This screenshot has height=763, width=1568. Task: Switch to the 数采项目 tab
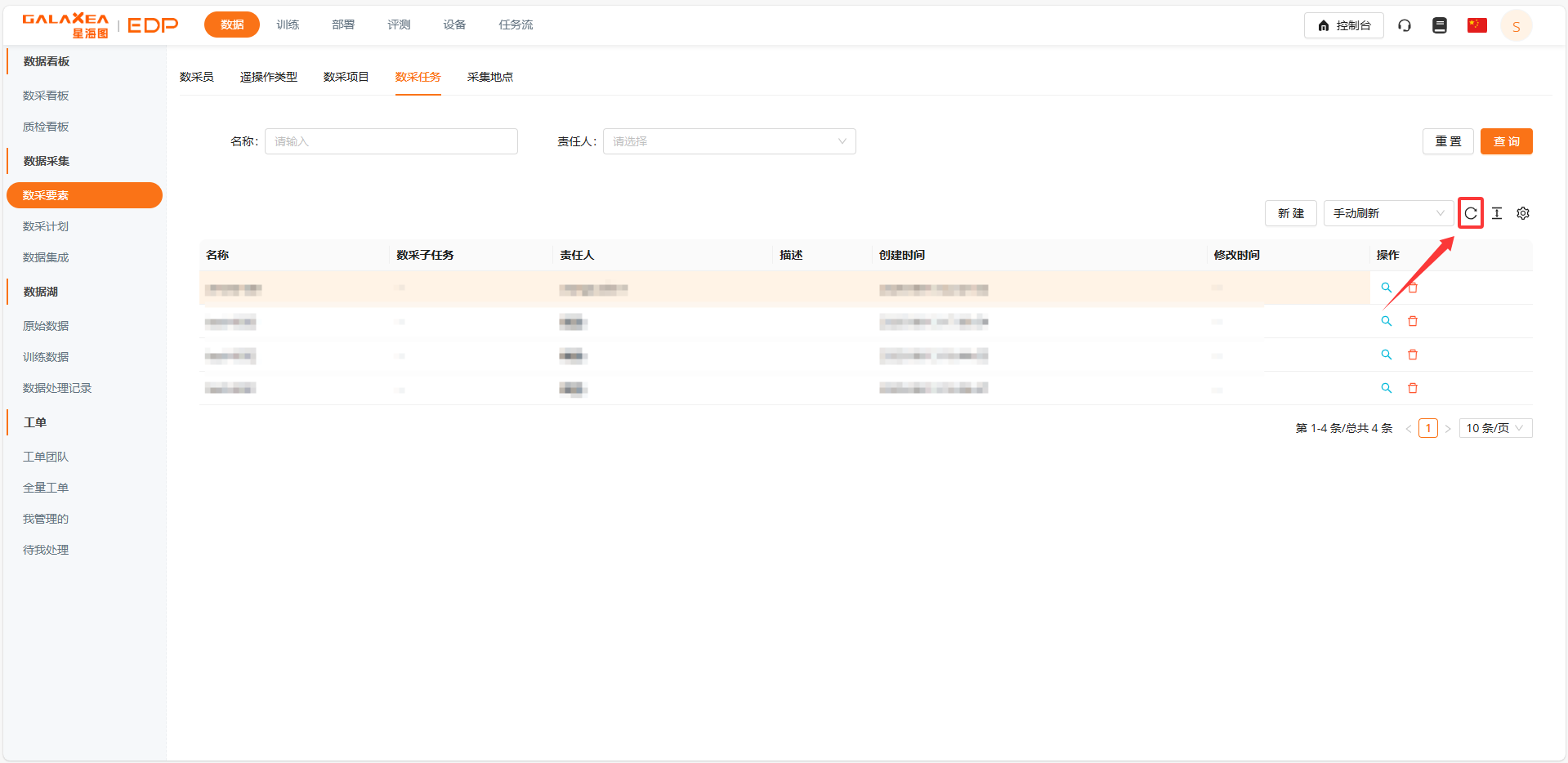pos(346,77)
